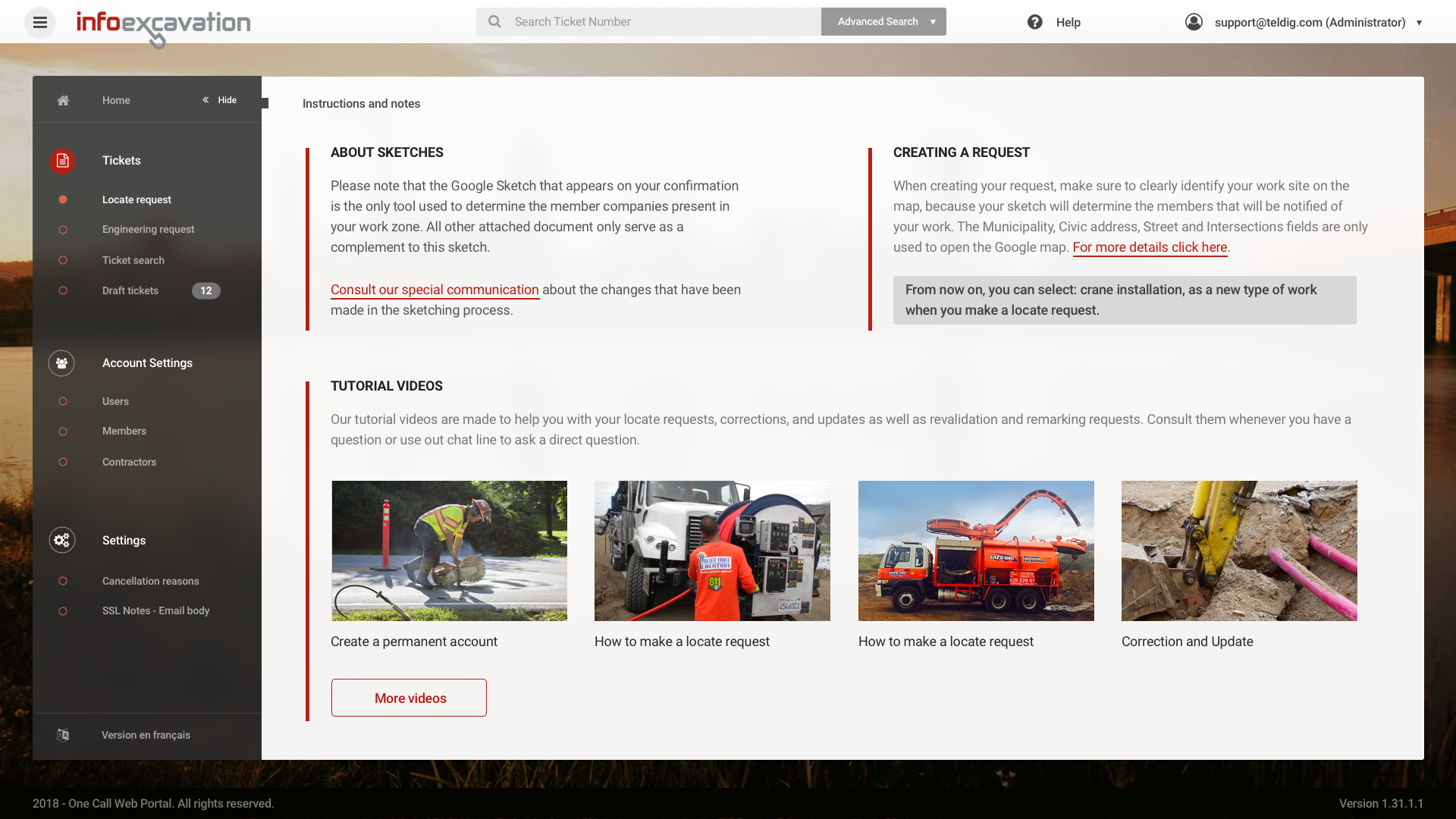Click the search magnifier icon
Screen dimensions: 1456x819
tap(494, 22)
